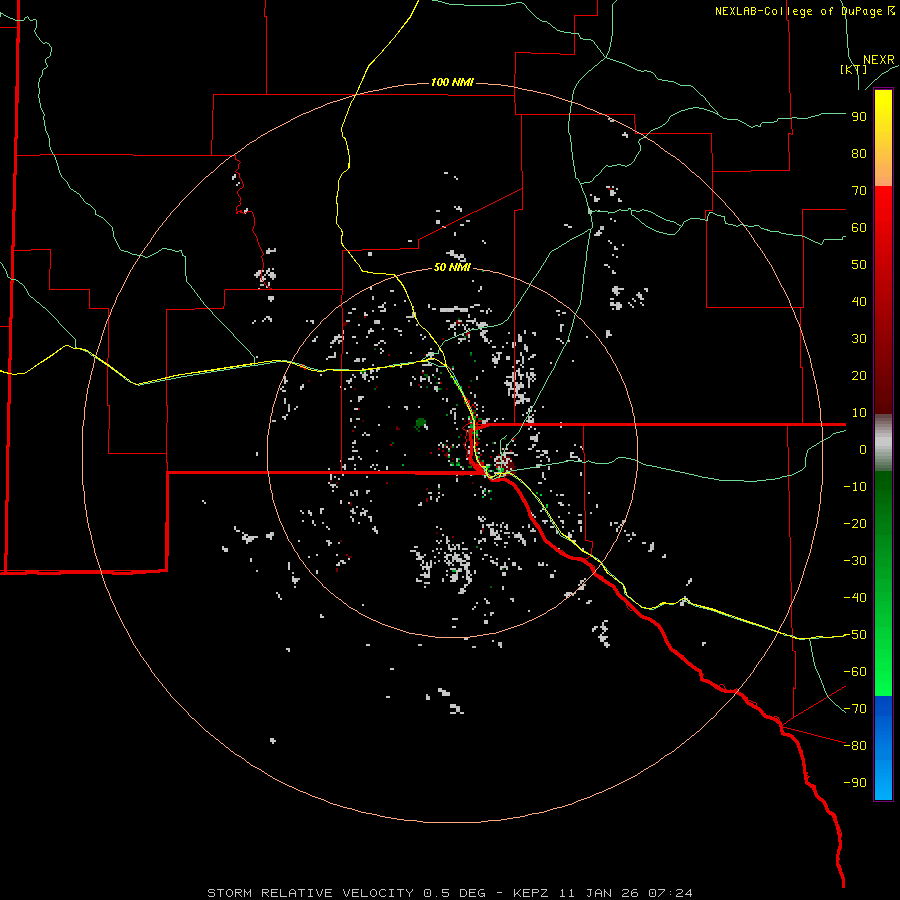Click the -10 value on the velocity scale
Image resolution: width=900 pixels, height=900 pixels.
click(855, 487)
